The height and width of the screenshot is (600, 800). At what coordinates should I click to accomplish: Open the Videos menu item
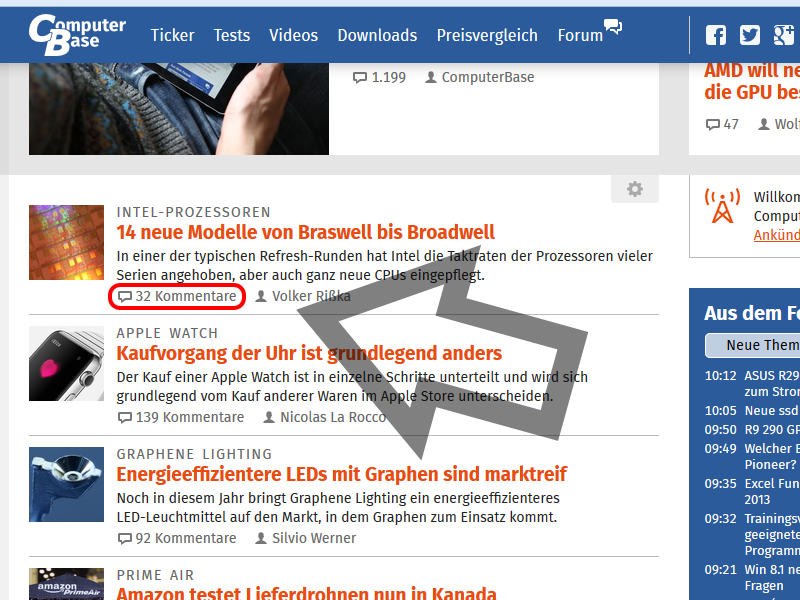click(293, 35)
